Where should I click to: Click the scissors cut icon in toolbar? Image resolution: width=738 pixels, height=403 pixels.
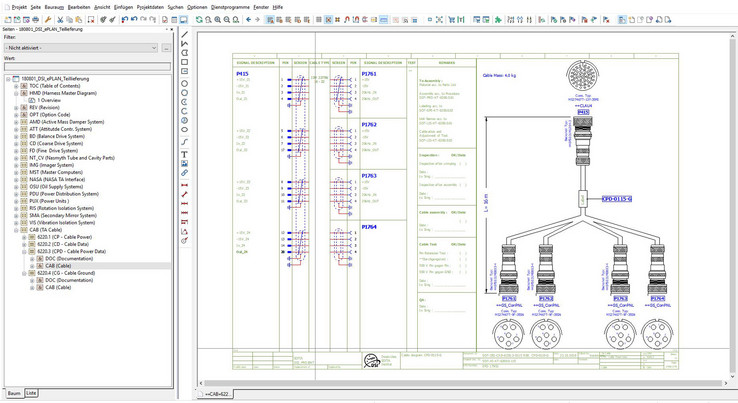tap(60, 19)
